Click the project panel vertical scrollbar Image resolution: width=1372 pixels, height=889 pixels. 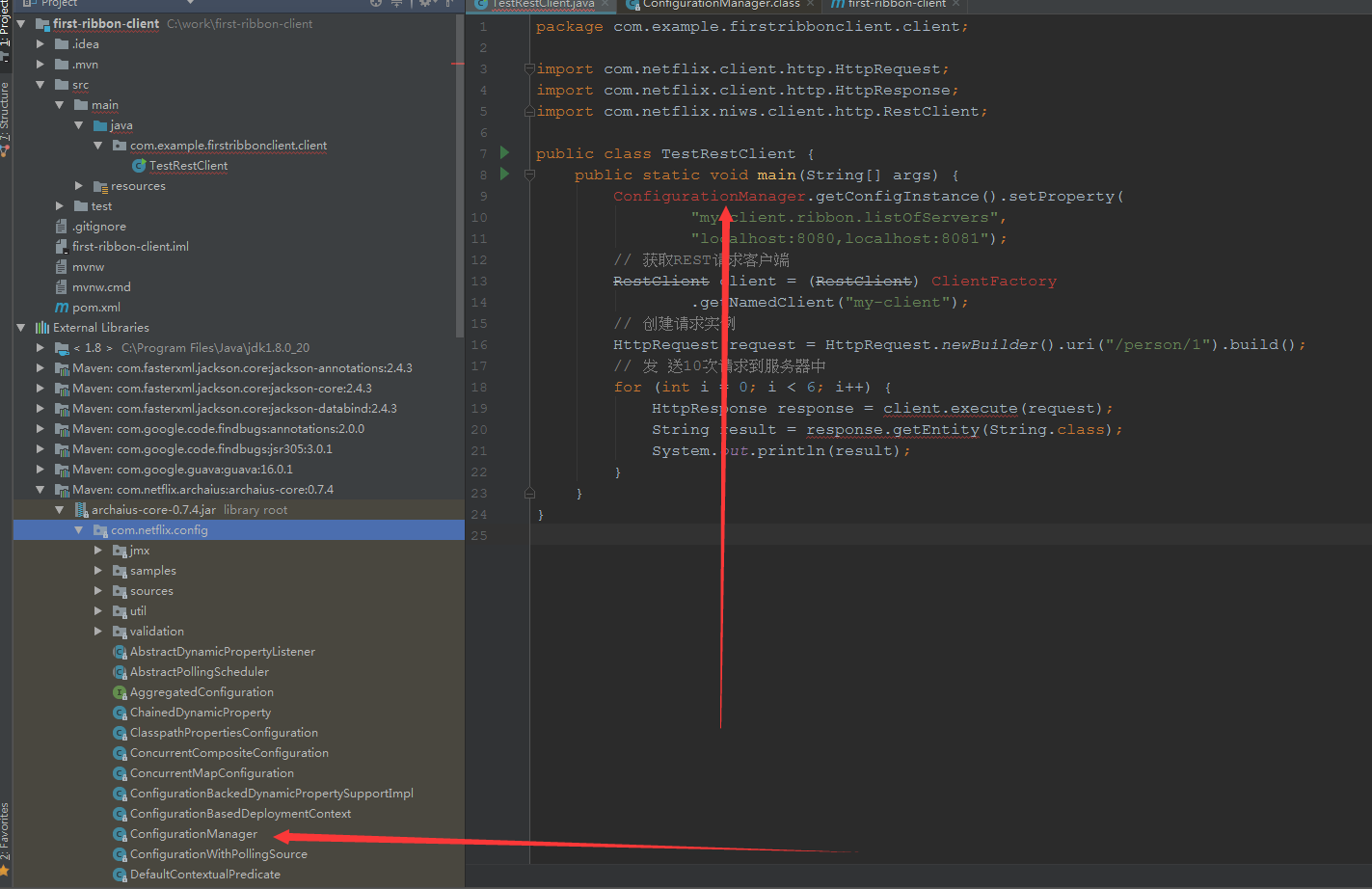[x=460, y=174]
